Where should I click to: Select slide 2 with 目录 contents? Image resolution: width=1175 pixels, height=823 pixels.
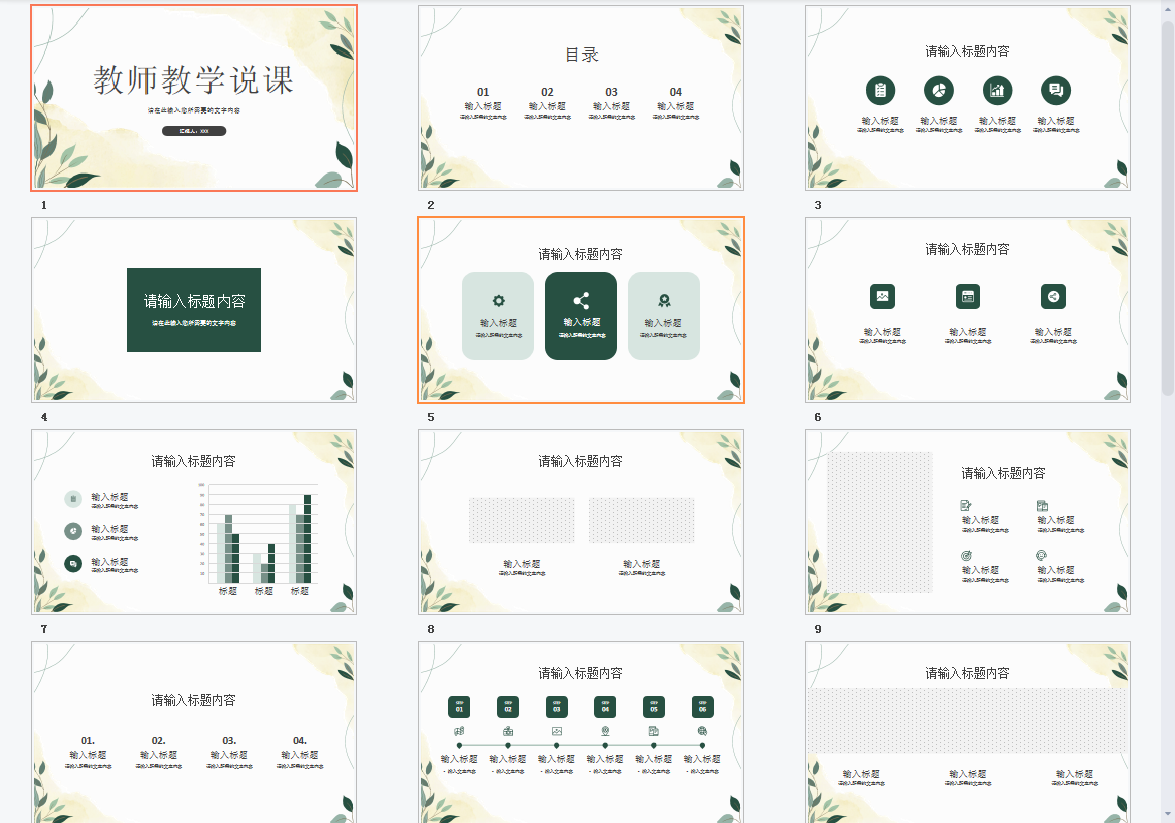click(581, 98)
